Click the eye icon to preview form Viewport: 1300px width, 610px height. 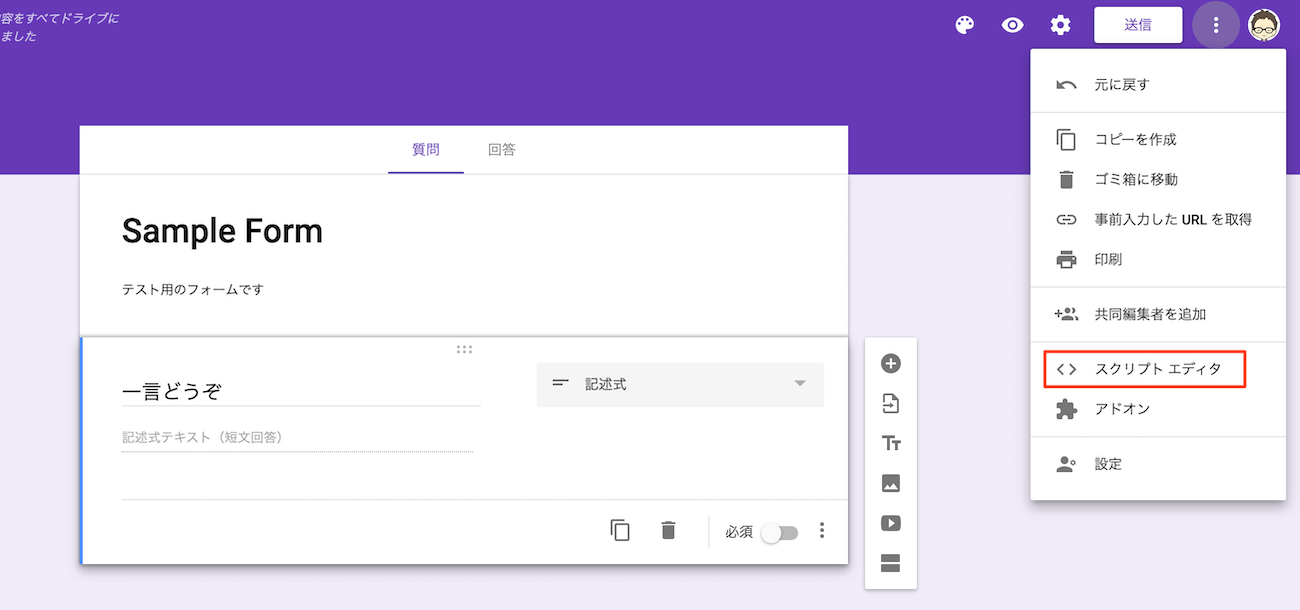pos(1012,25)
